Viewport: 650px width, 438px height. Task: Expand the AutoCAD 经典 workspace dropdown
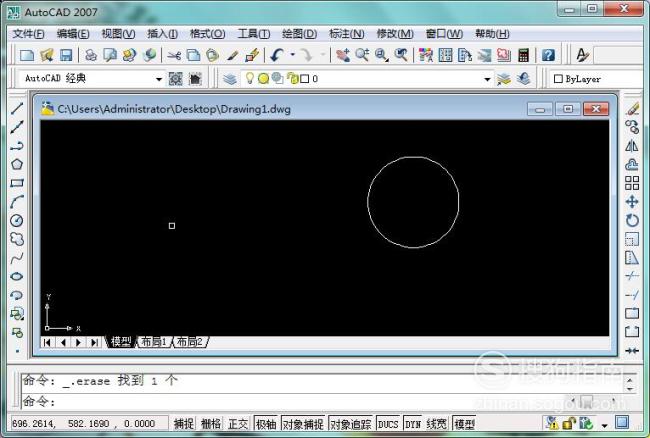click(159, 79)
